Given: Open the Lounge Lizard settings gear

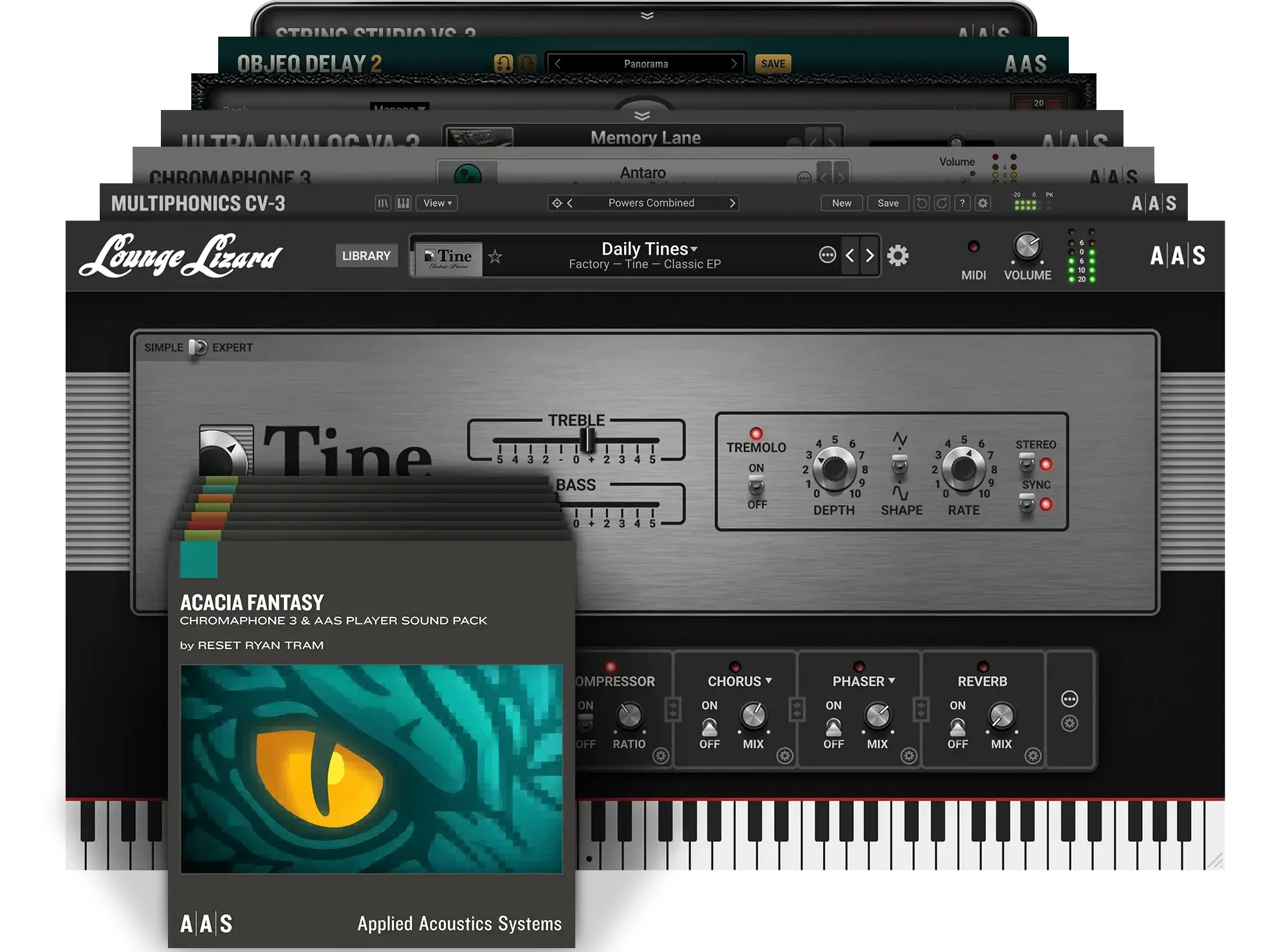Looking at the screenshot, I should point(898,256).
